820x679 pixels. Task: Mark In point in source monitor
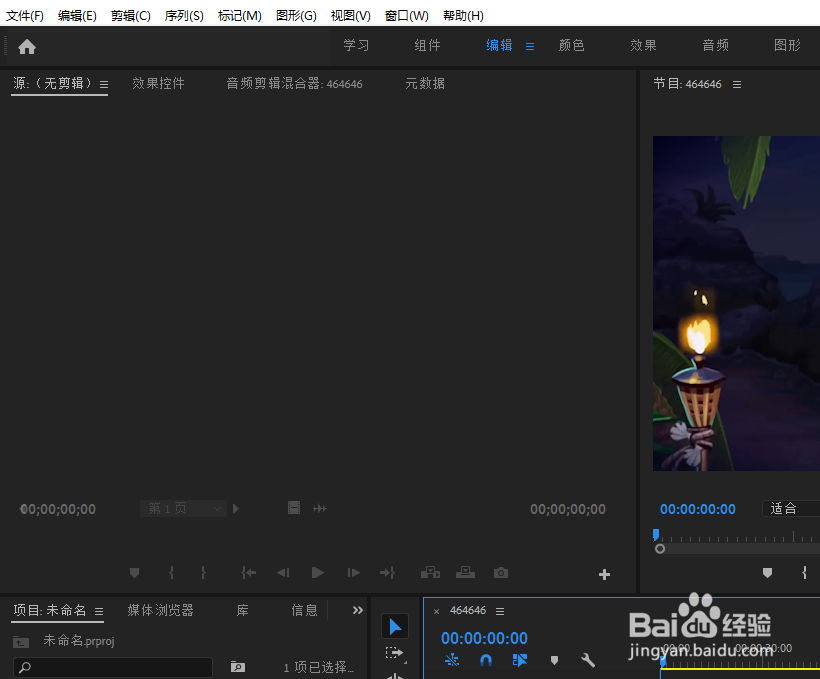(171, 573)
